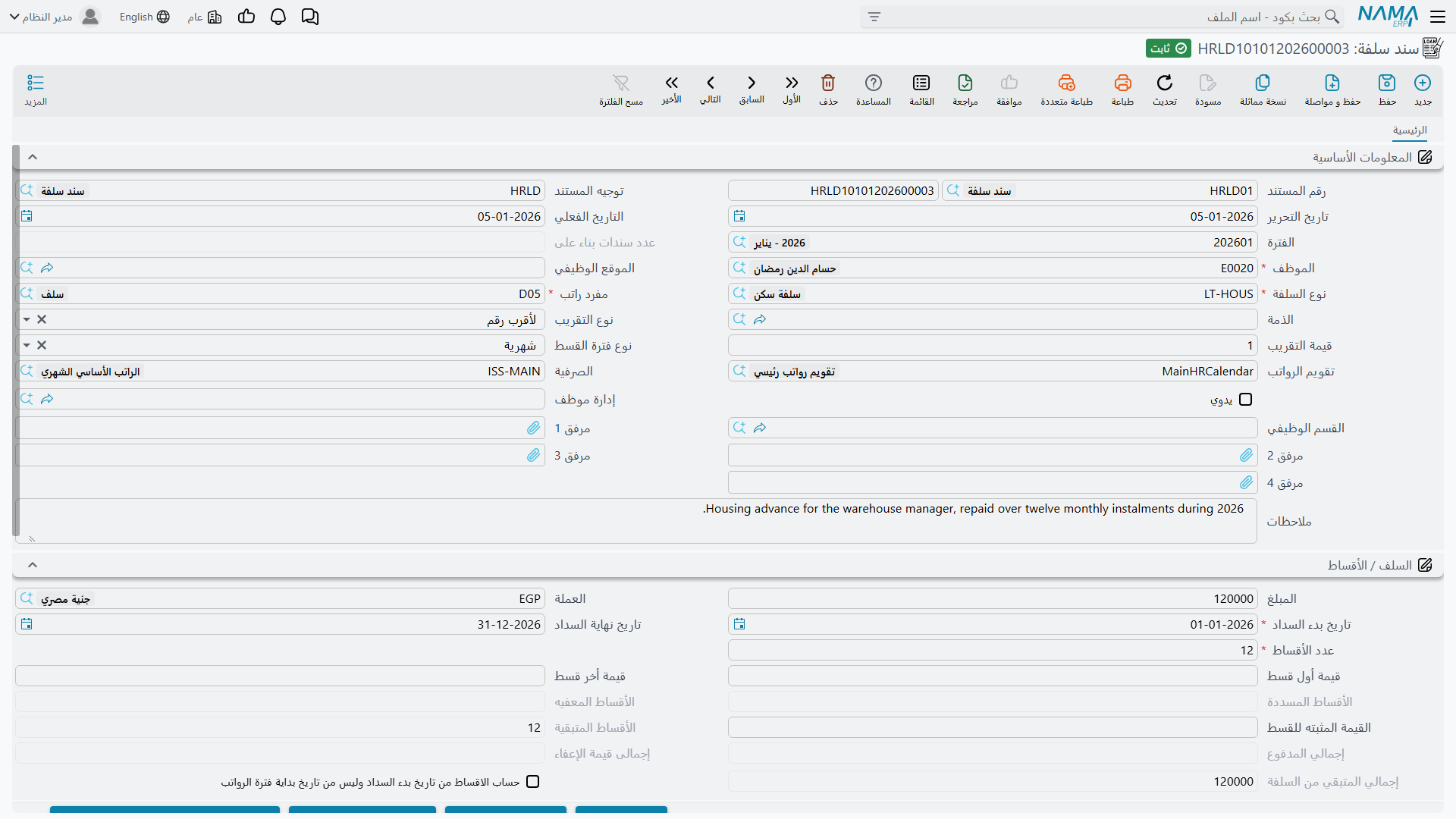Collapse the المعلومات الأساسية section
The image size is (1456, 819).
pos(33,157)
